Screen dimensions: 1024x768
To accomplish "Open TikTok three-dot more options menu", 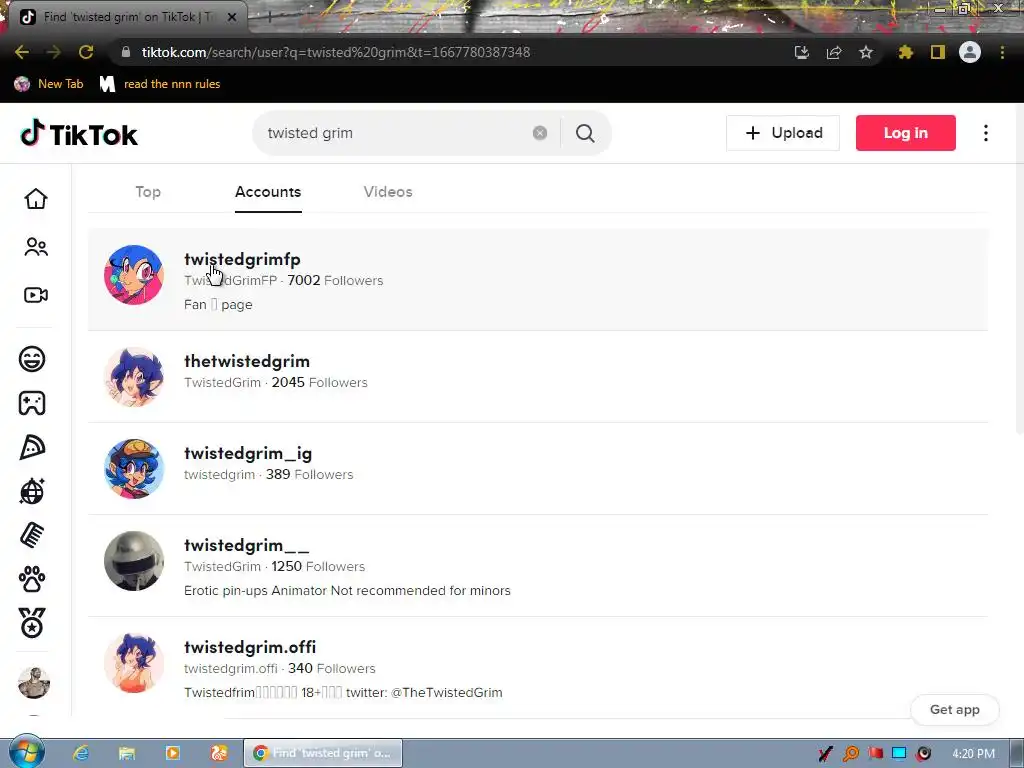I will [x=985, y=133].
